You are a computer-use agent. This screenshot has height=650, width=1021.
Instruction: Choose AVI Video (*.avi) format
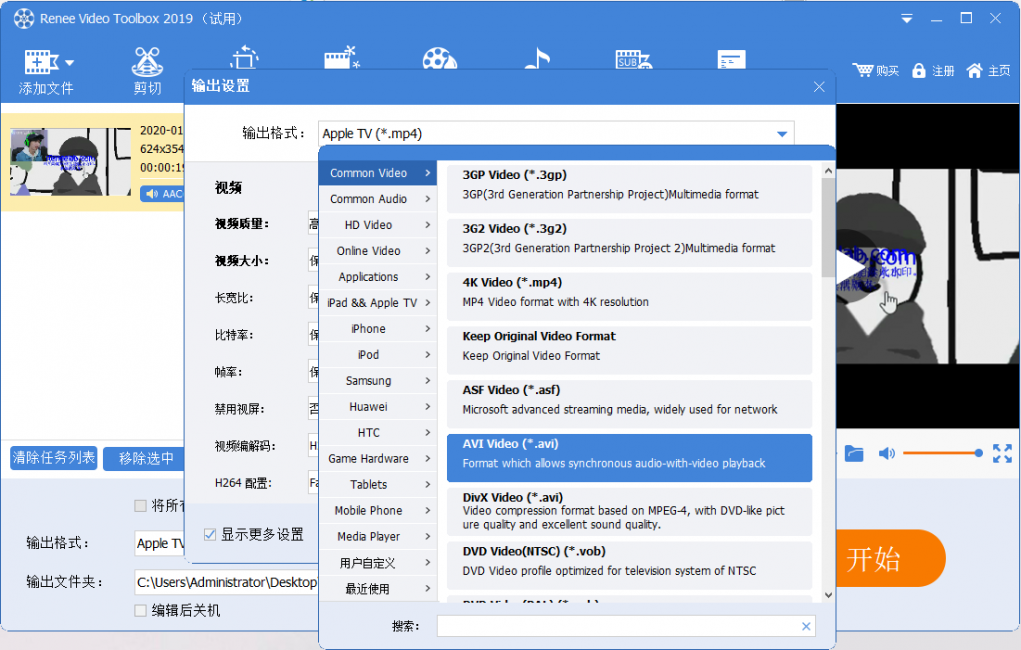click(629, 457)
